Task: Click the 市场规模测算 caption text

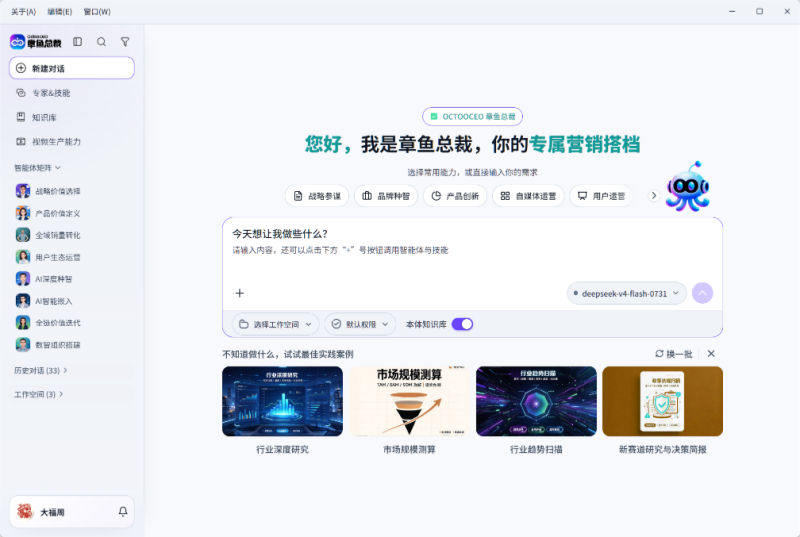Action: click(x=409, y=449)
